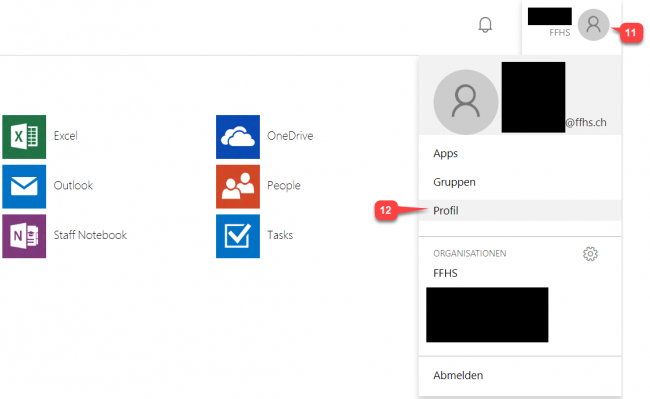
Task: Choose Abmelden to sign out
Action: 458,375
